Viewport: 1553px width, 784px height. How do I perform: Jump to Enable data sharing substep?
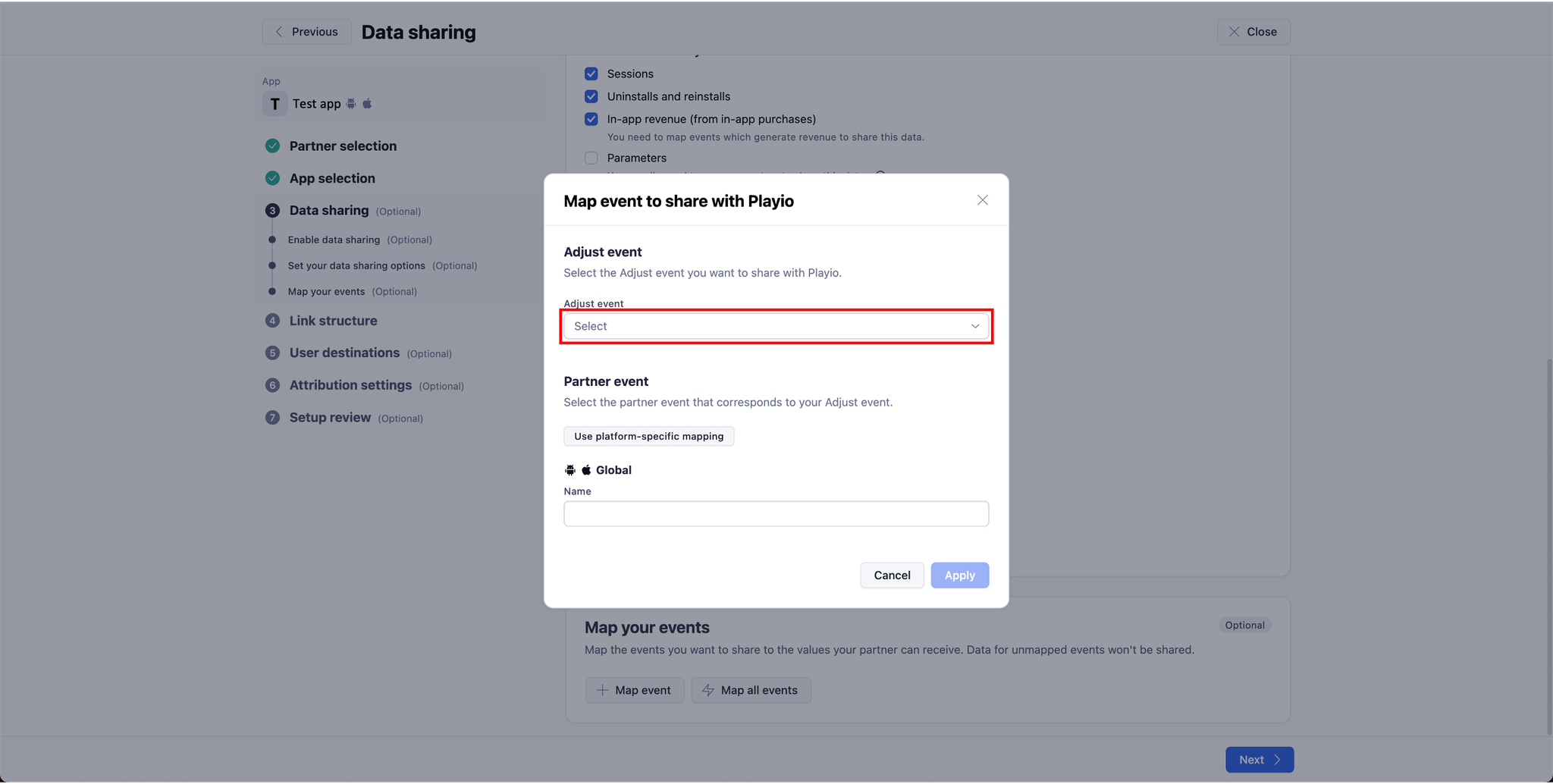(x=334, y=240)
